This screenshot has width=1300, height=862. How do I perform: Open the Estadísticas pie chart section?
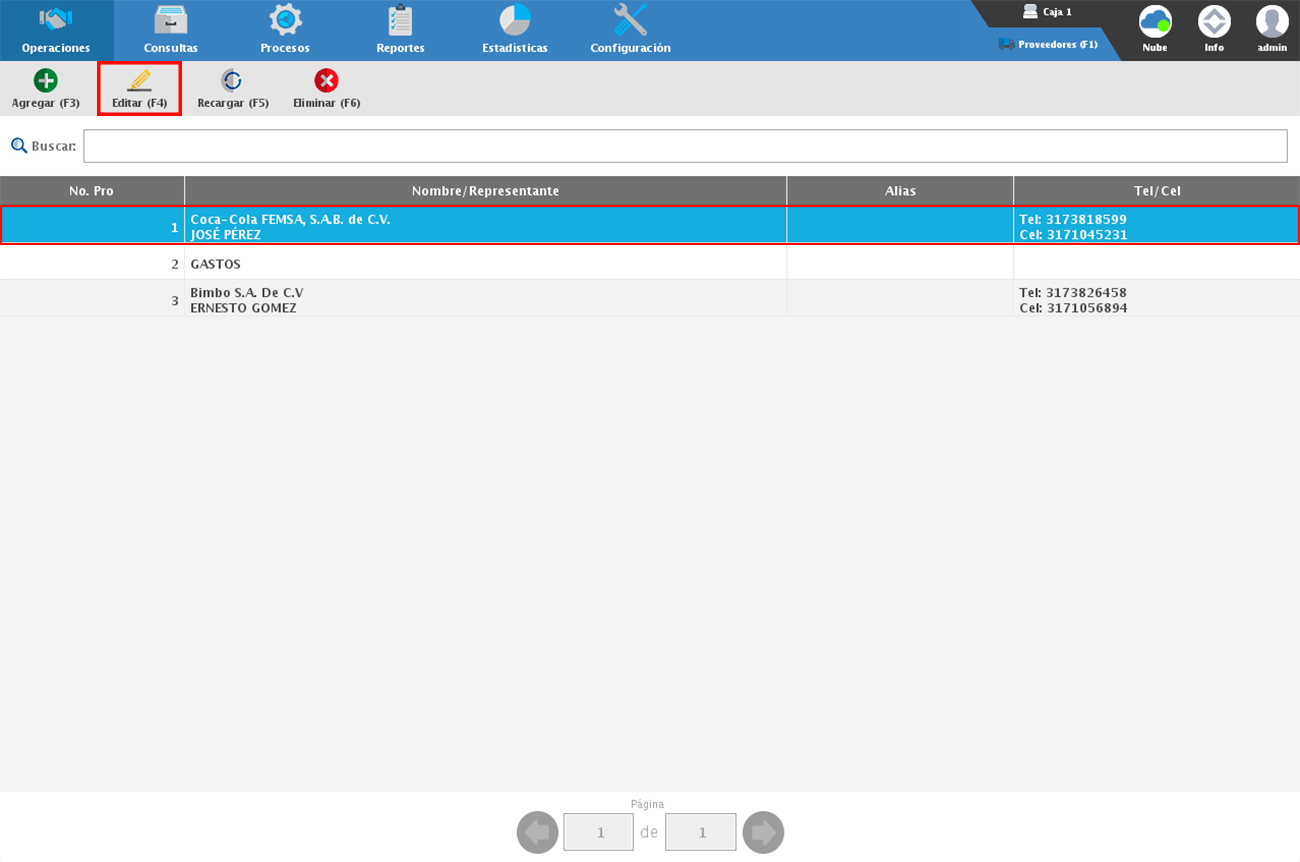coord(514,30)
